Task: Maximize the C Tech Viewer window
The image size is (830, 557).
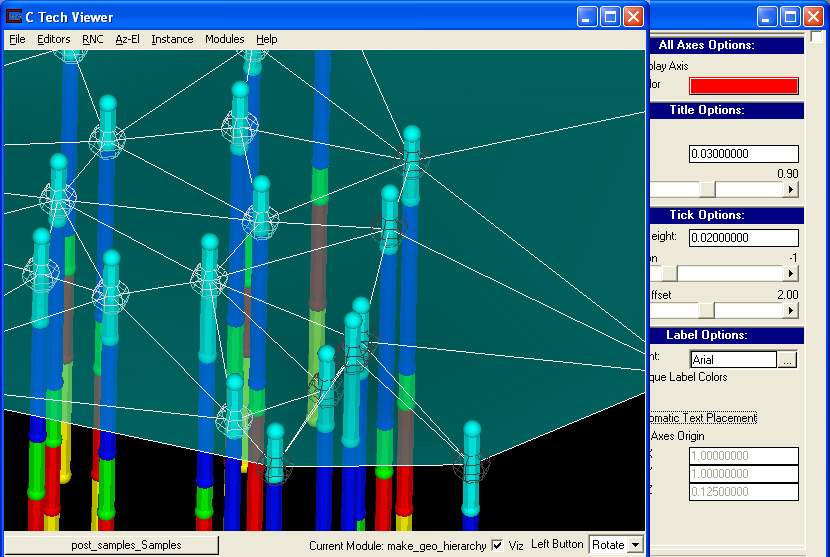Action: click(x=610, y=17)
